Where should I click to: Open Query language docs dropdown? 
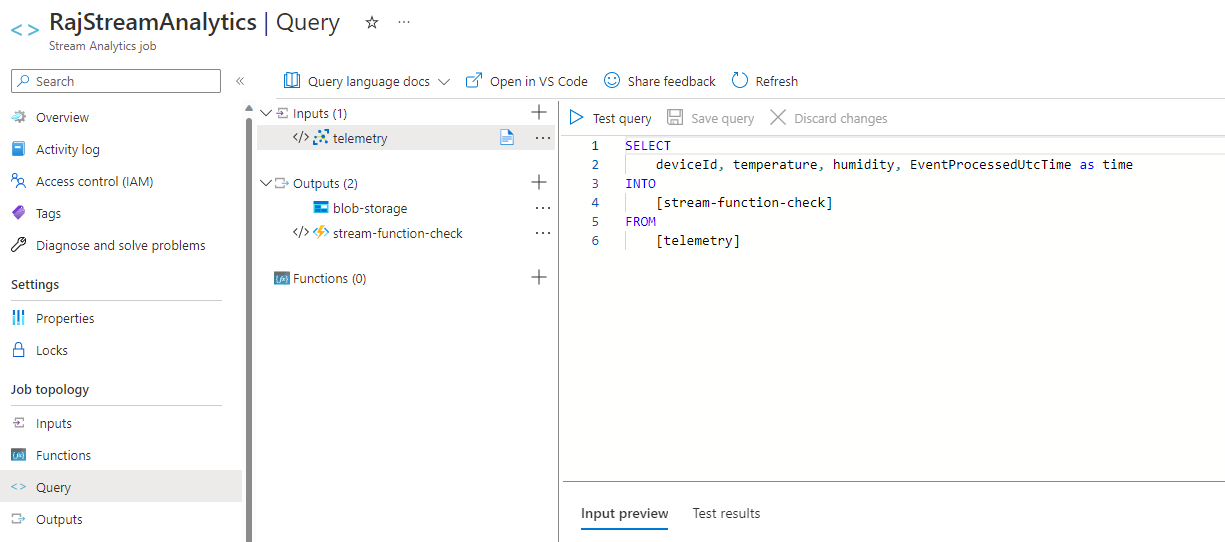(x=367, y=81)
